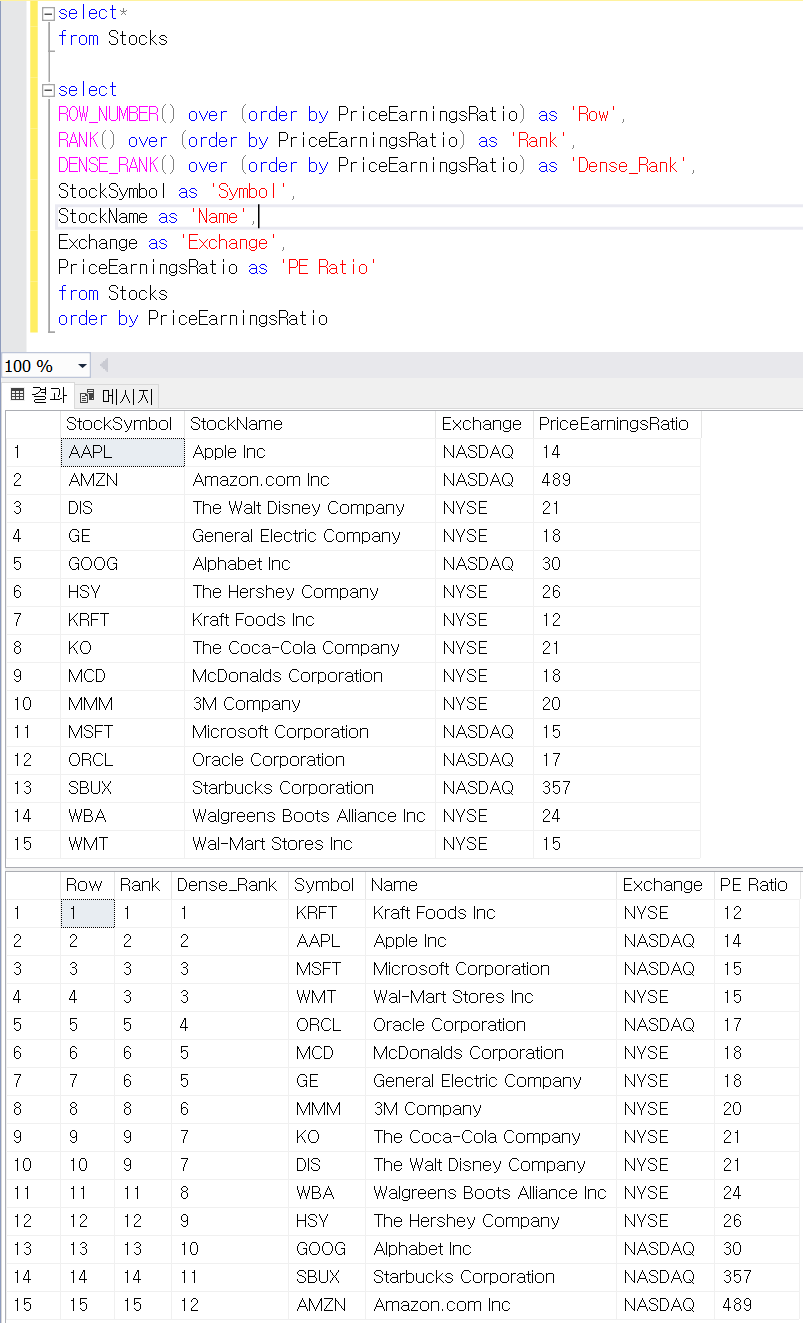Switch to the 메시지 messages tab
The width and height of the screenshot is (803, 1323).
coord(116,396)
